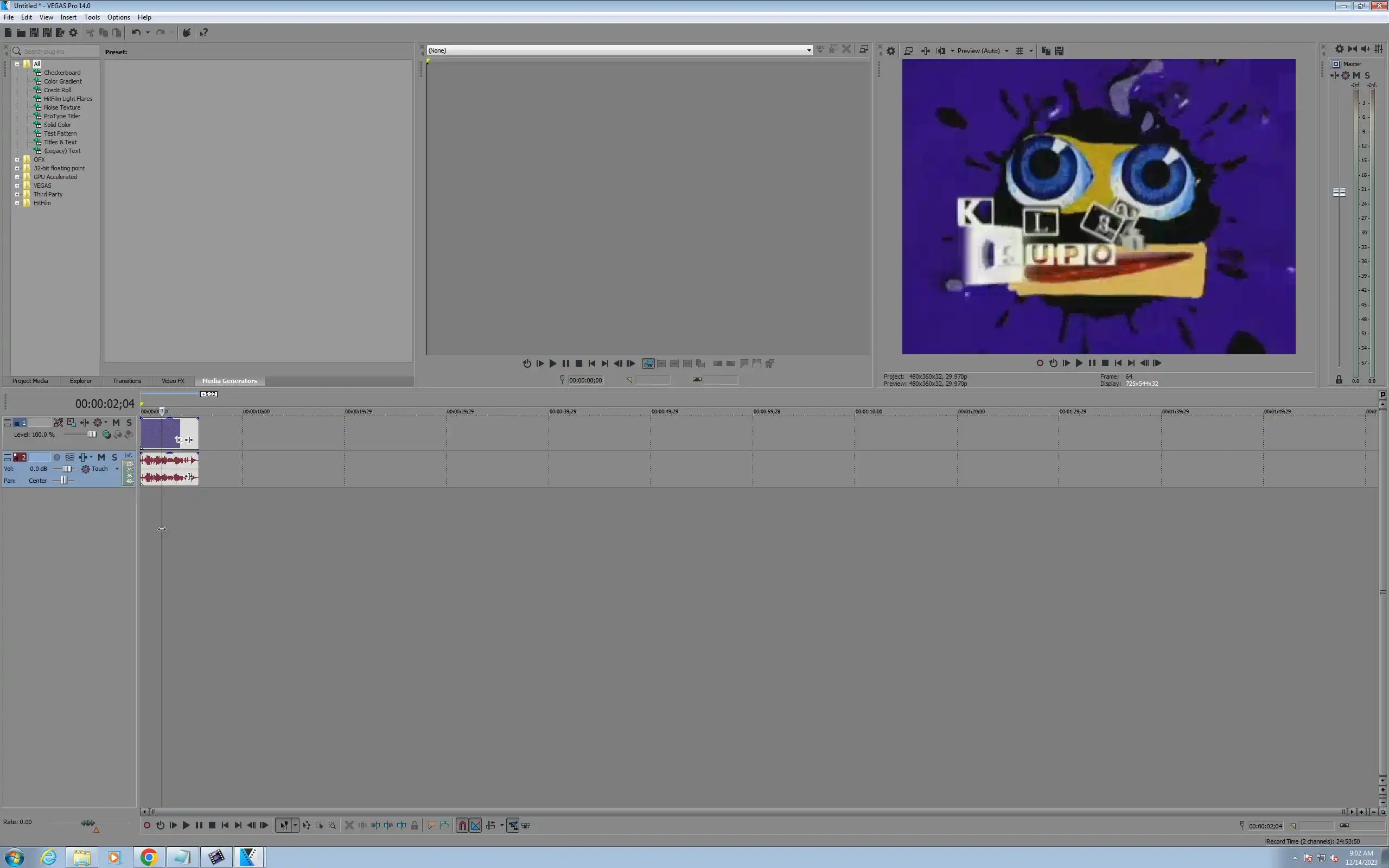Click Insert Marker icon in timeline toolbar
Screen dimensions: 1389x868
[432, 826]
